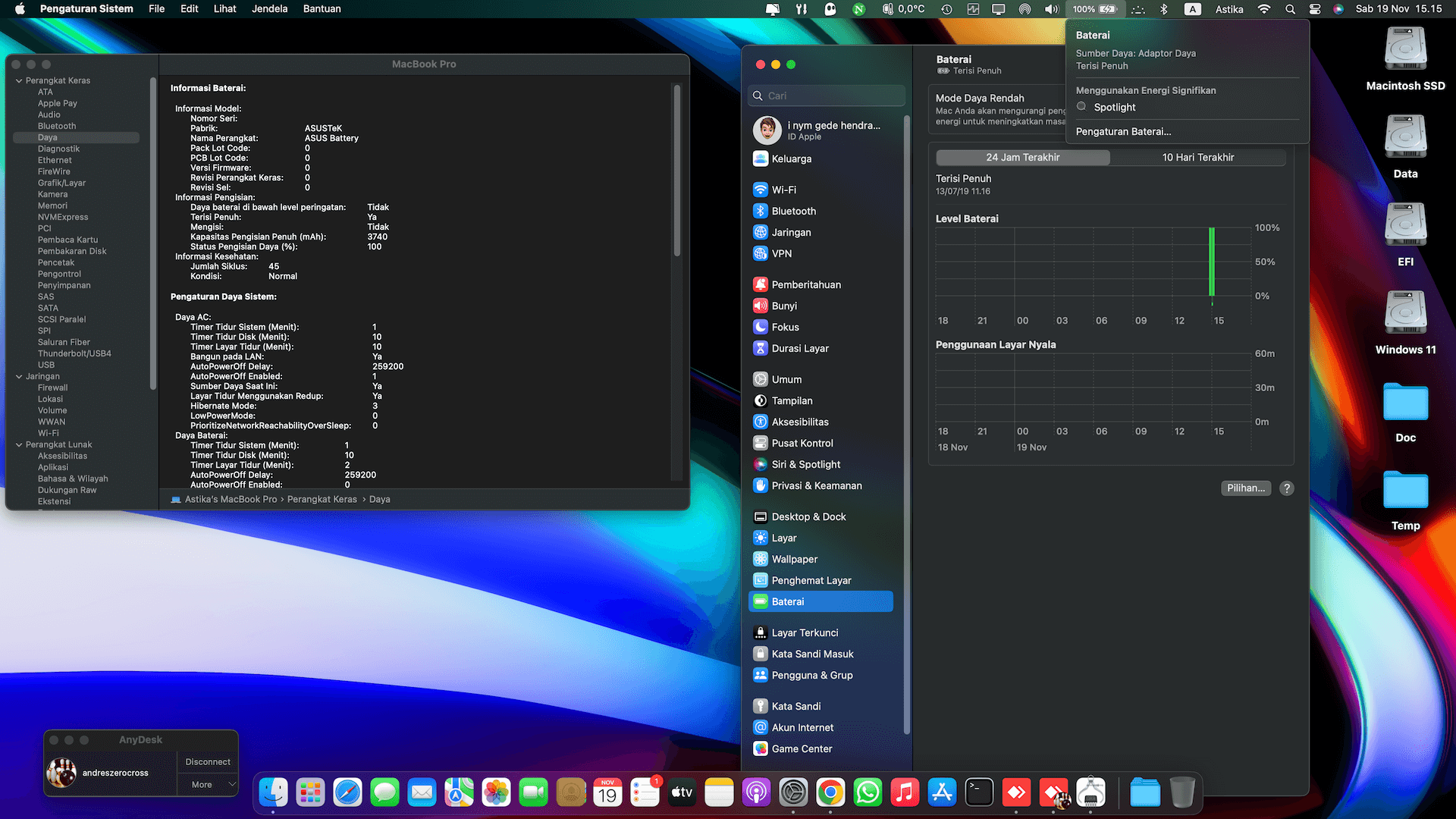Open Pemberitahuan settings

pyautogui.click(x=822, y=284)
